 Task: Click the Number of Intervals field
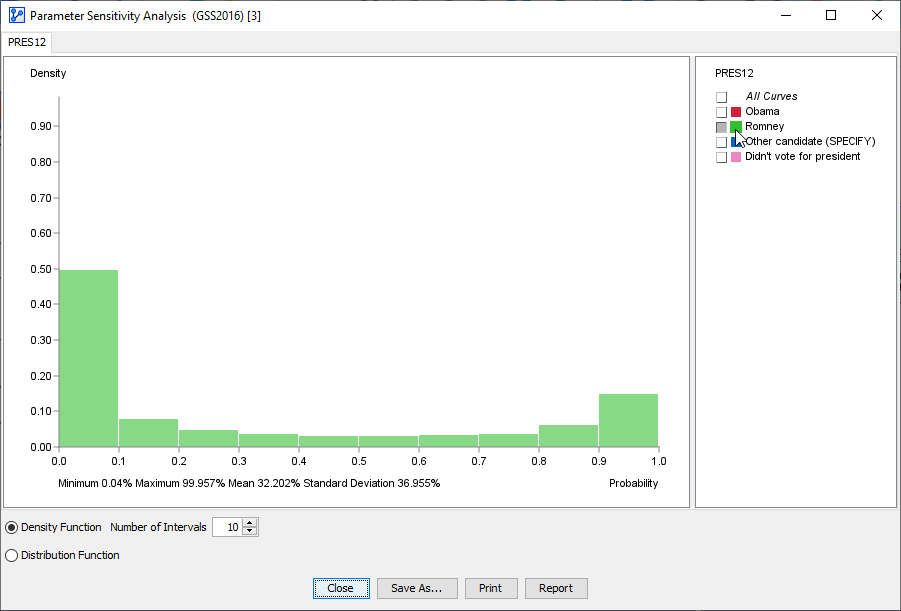[230, 527]
